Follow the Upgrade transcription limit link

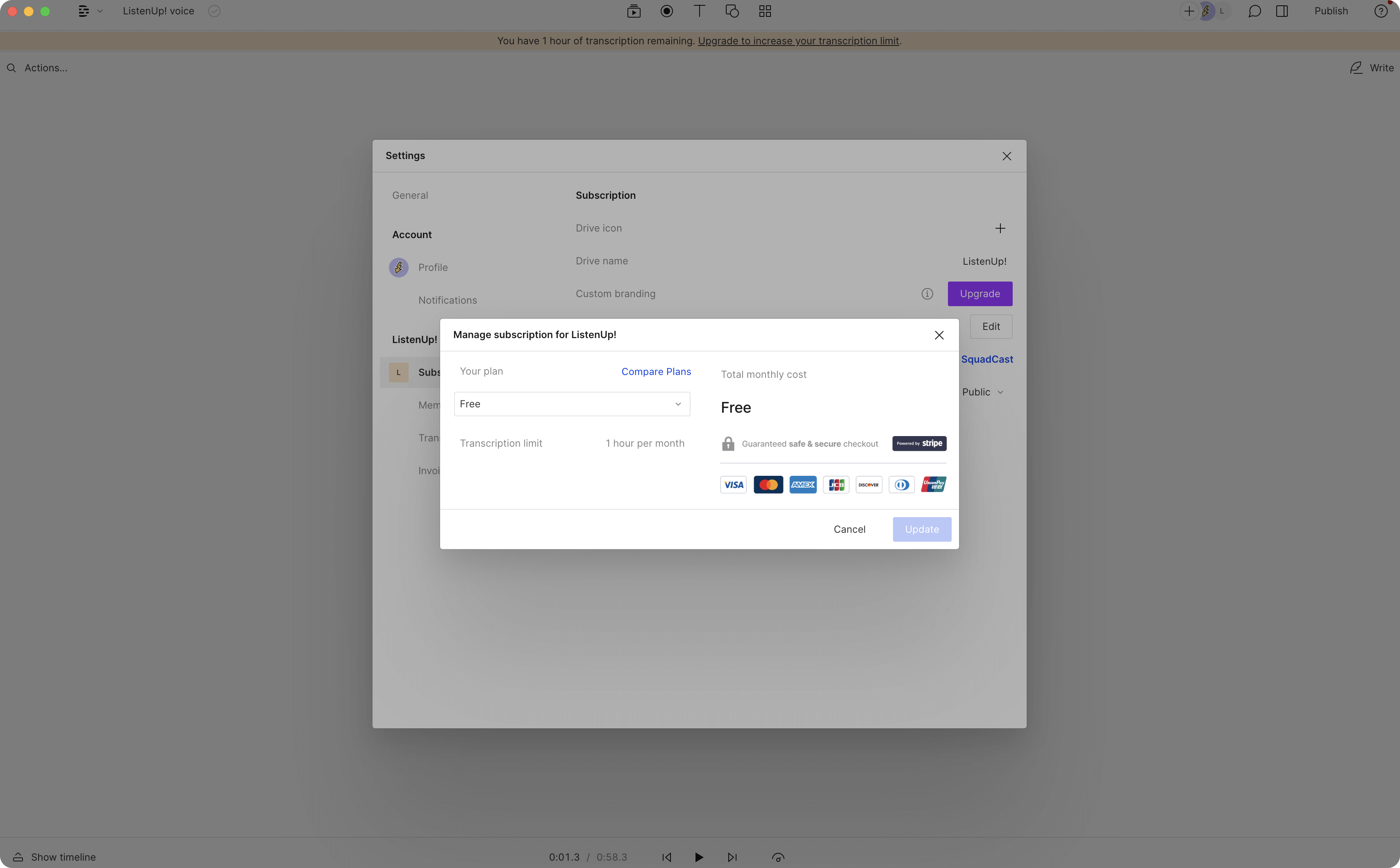point(798,41)
